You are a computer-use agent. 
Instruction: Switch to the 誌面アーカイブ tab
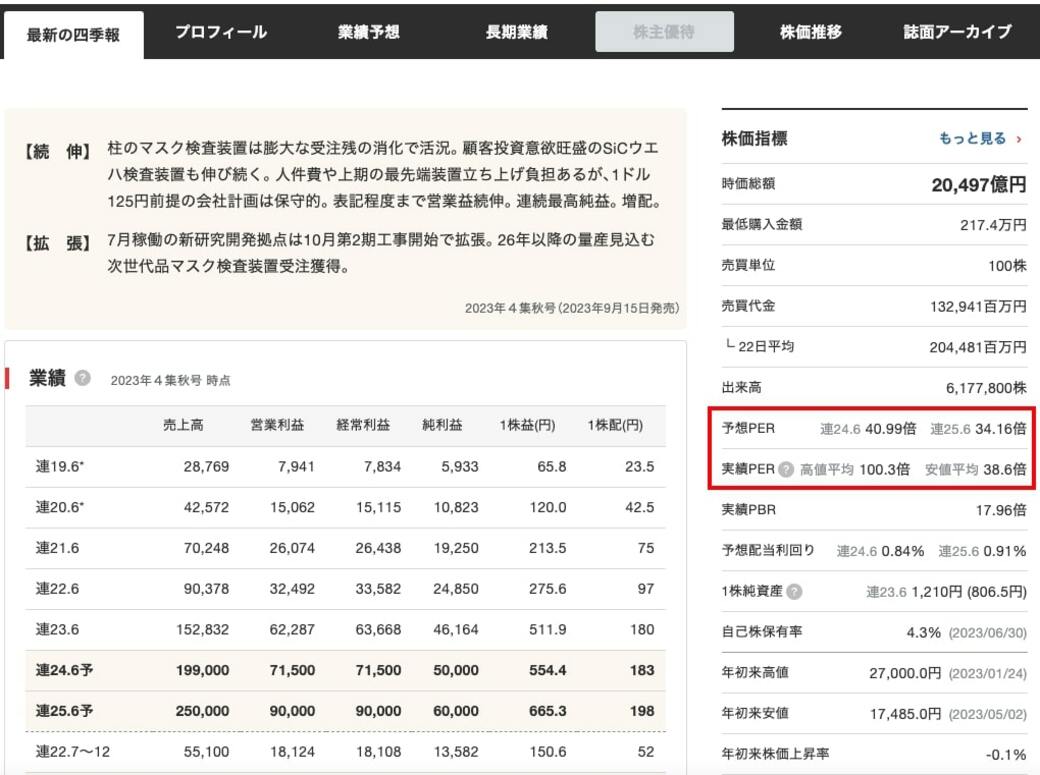pos(957,32)
